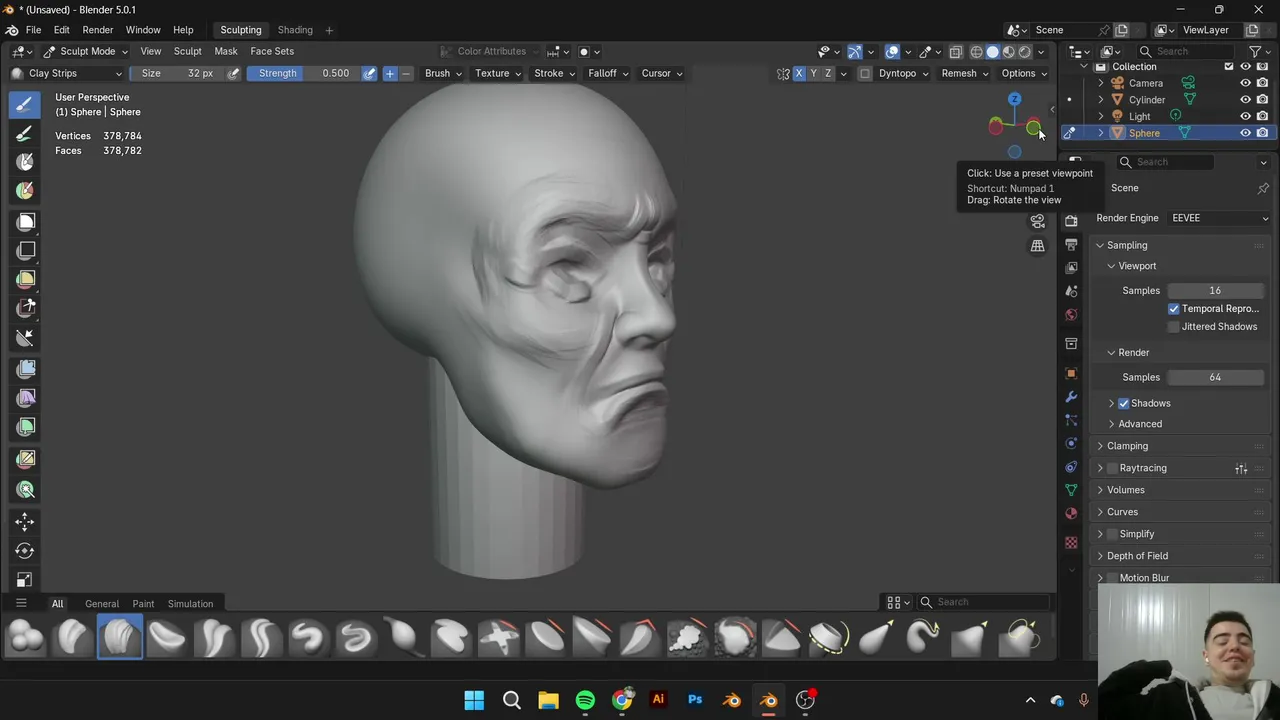This screenshot has width=1280, height=720.
Task: Expand the Camera item in outliner
Action: pyautogui.click(x=1101, y=83)
